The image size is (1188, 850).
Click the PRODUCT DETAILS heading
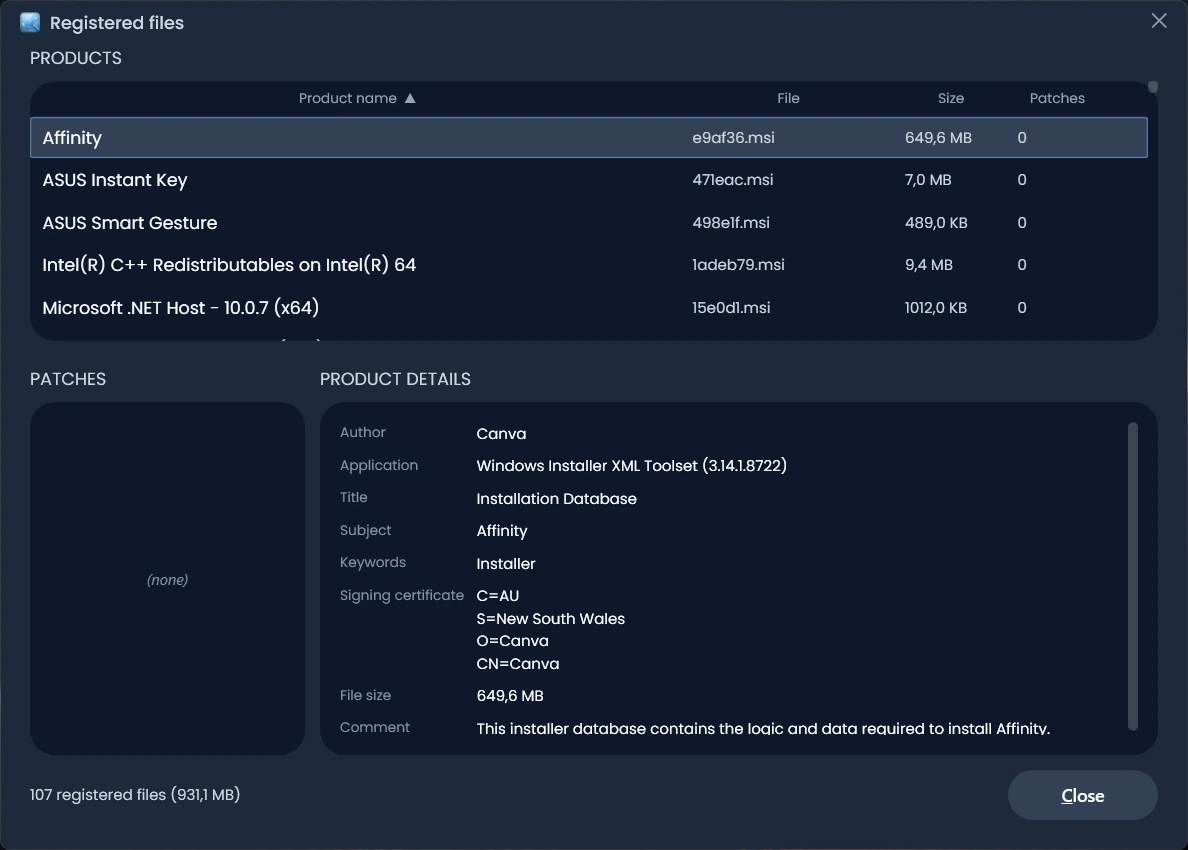pos(395,379)
